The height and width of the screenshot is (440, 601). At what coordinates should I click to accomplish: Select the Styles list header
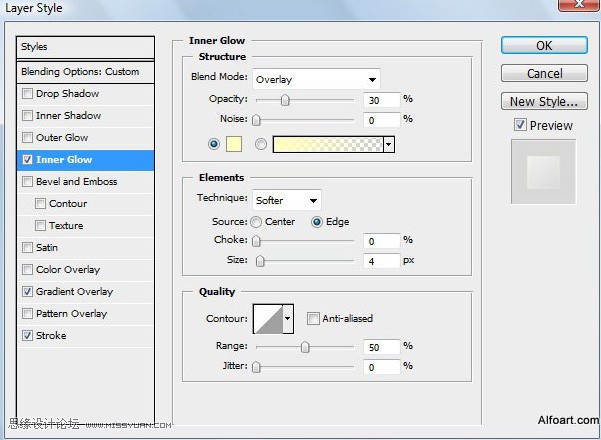coord(85,47)
